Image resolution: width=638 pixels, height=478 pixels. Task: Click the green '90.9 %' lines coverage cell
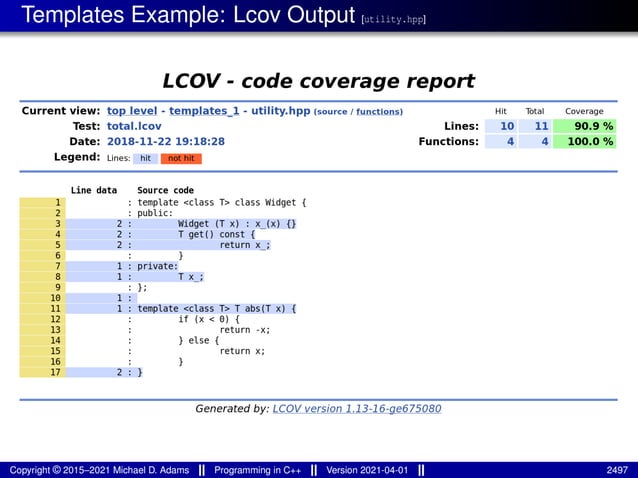pyautogui.click(x=584, y=126)
